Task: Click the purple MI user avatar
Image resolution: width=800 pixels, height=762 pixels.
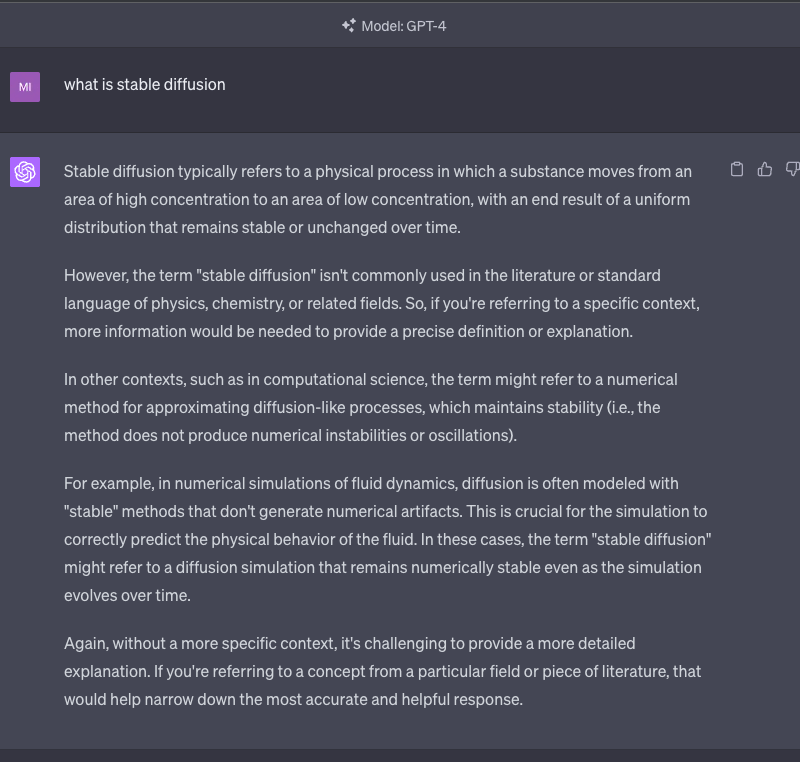Action: [x=25, y=87]
